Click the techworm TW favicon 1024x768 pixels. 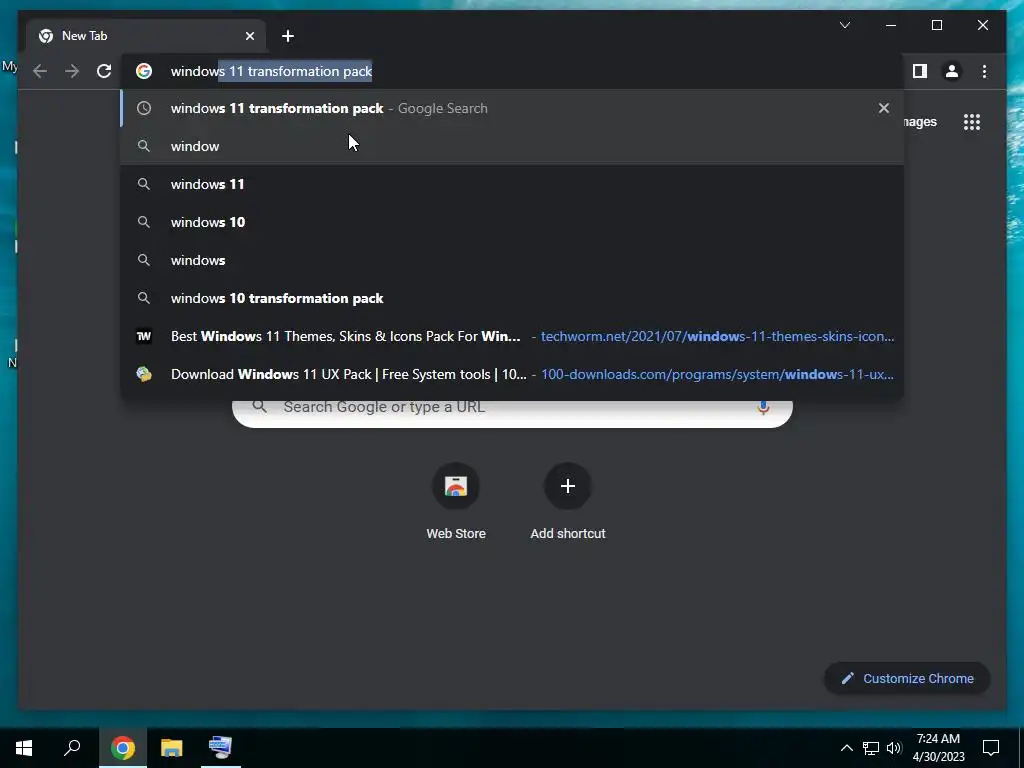[x=144, y=336]
